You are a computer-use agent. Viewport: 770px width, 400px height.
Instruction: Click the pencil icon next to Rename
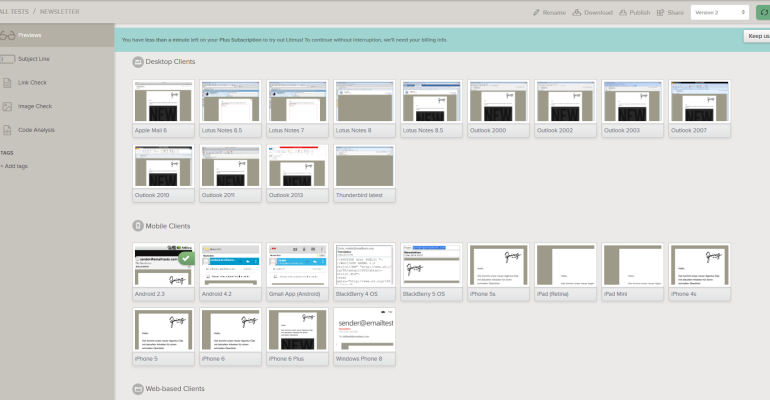click(x=536, y=12)
